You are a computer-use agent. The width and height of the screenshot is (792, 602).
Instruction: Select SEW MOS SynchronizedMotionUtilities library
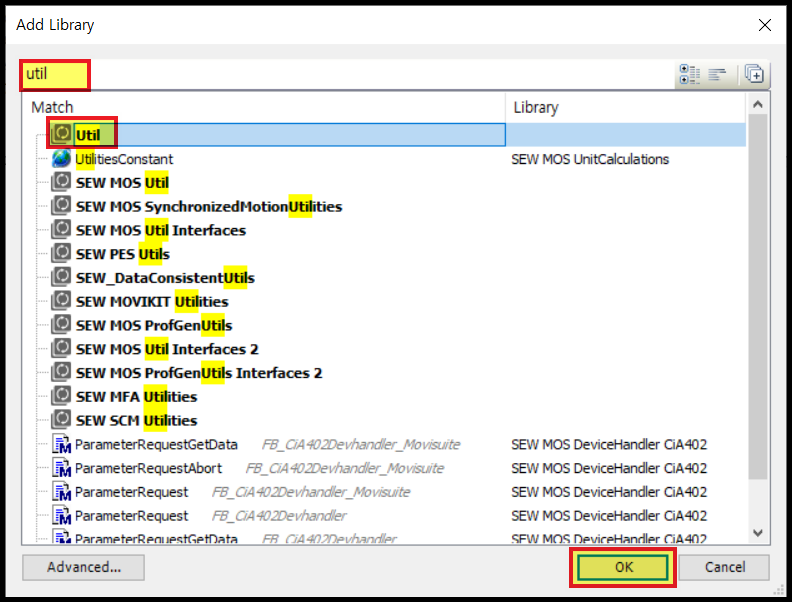[x=209, y=207]
